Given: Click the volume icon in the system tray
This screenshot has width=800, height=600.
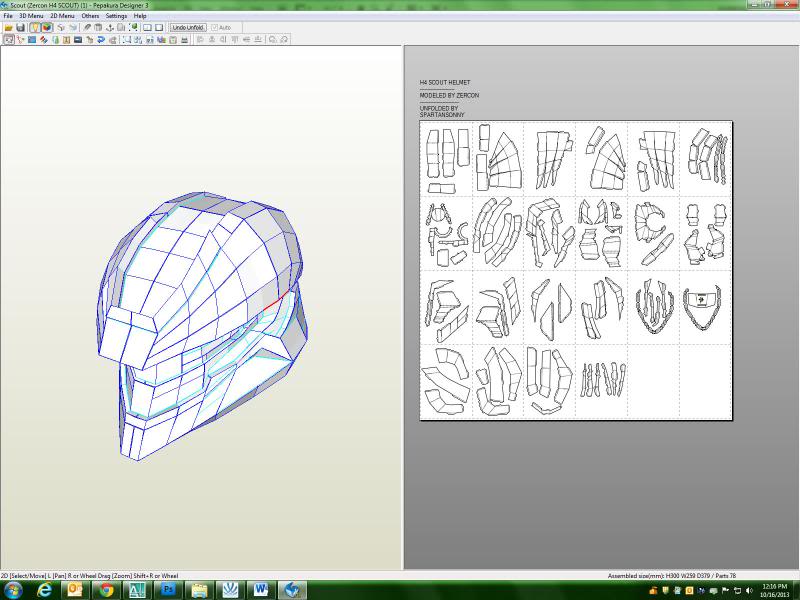Looking at the screenshot, I should [x=749, y=591].
